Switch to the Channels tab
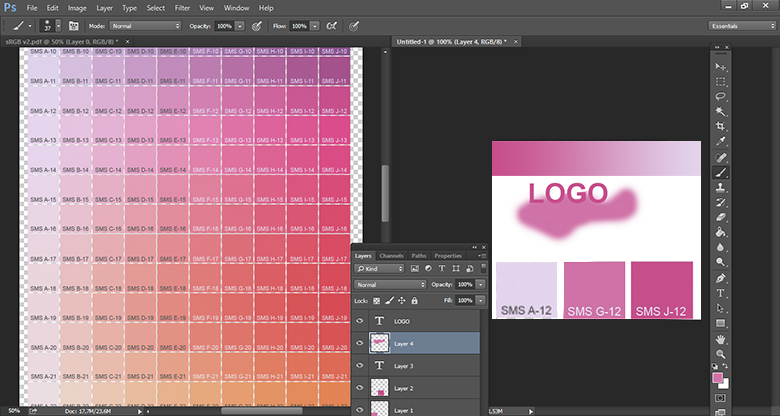 (x=391, y=256)
